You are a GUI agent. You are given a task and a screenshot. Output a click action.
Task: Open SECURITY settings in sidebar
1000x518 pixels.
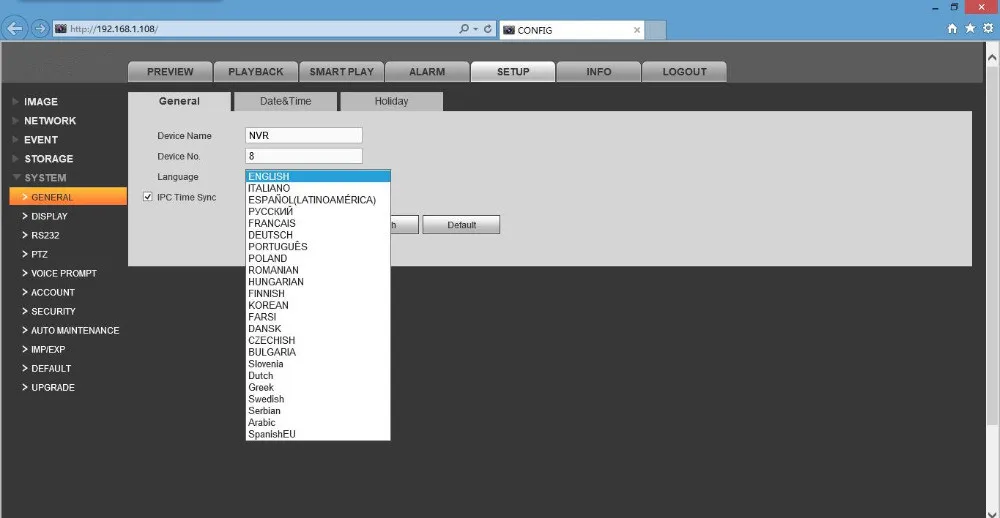pos(53,311)
